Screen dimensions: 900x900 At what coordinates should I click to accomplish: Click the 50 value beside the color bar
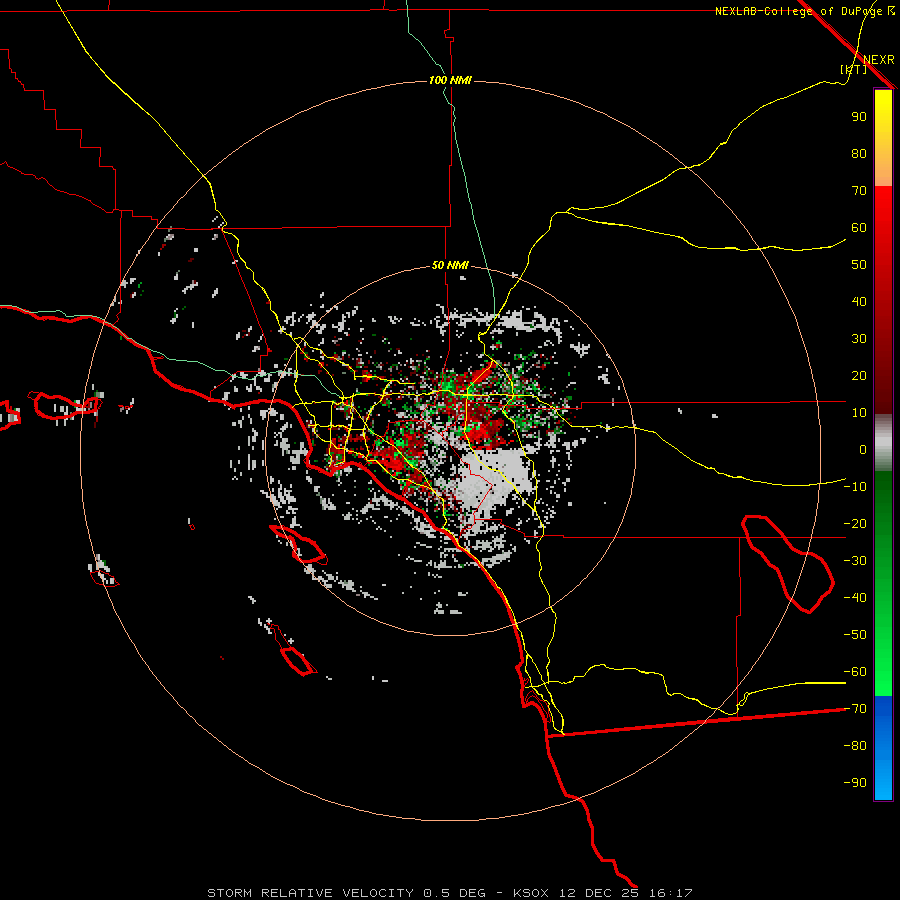pyautogui.click(x=859, y=265)
